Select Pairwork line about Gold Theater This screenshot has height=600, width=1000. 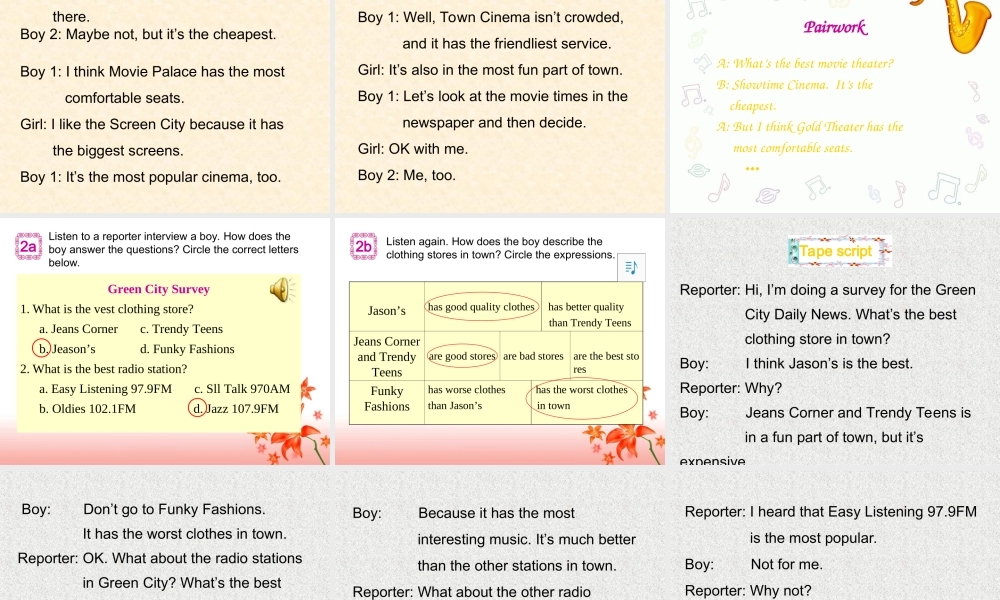pyautogui.click(x=810, y=137)
